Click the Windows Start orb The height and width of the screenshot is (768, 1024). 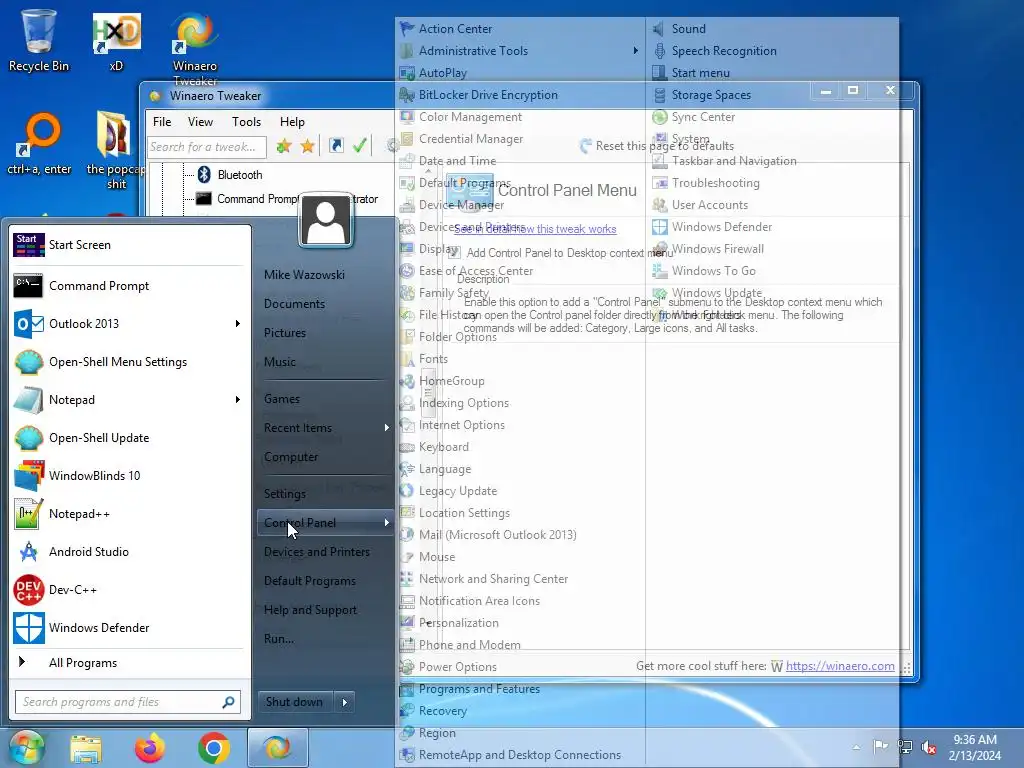tap(26, 748)
